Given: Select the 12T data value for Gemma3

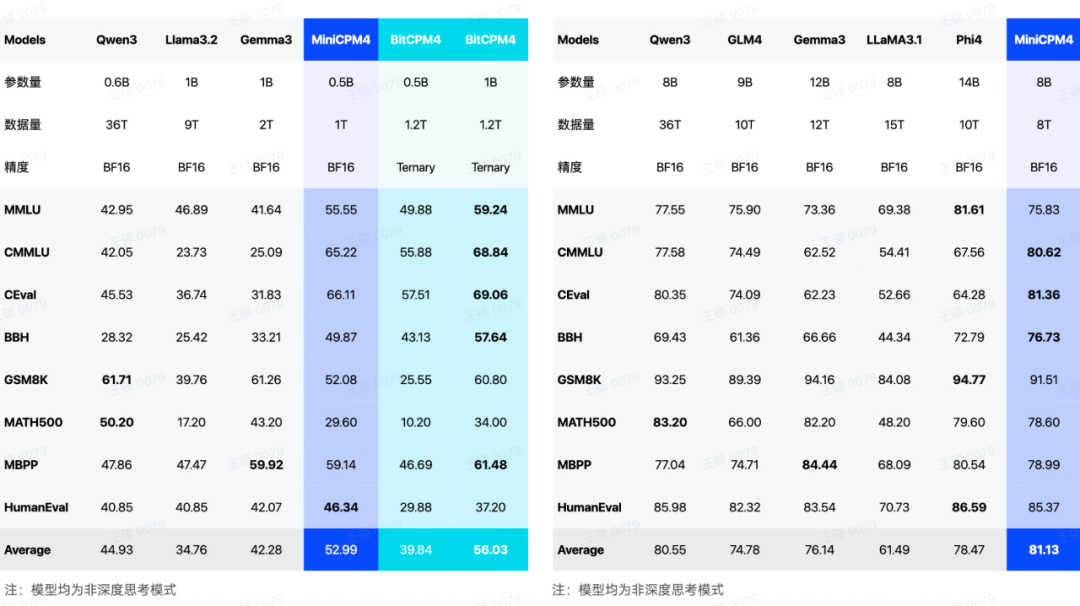Looking at the screenshot, I should 819,125.
